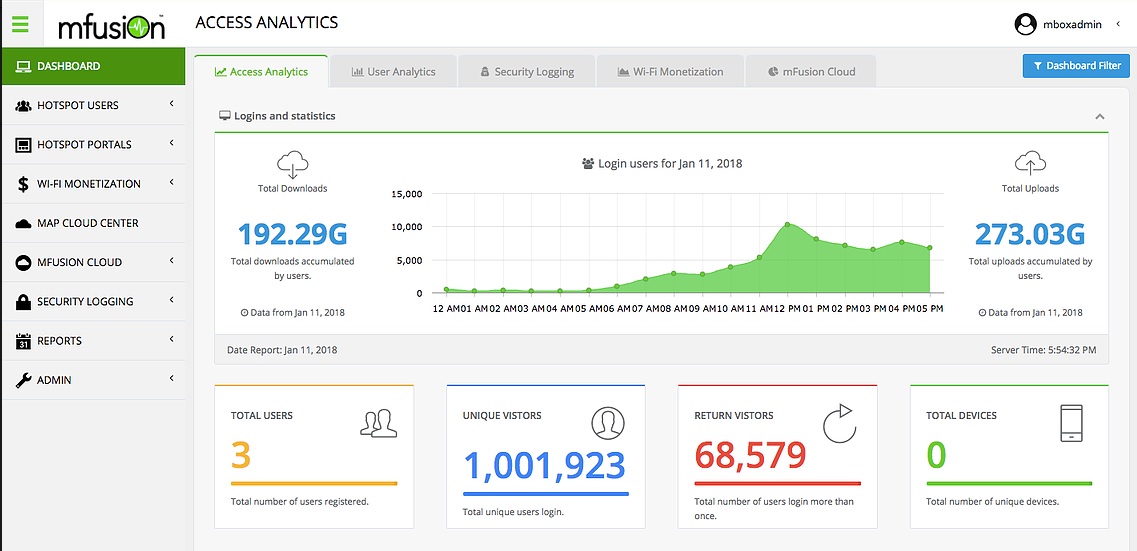1137x551 pixels.
Task: Click the Total Users people icon
Action: 379,423
